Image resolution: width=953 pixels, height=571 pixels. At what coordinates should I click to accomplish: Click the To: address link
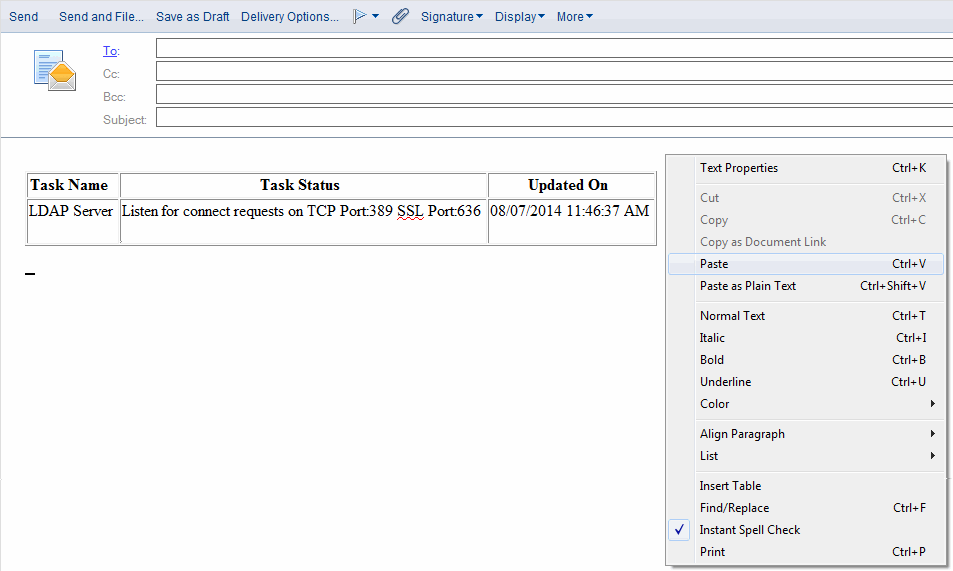coord(110,51)
